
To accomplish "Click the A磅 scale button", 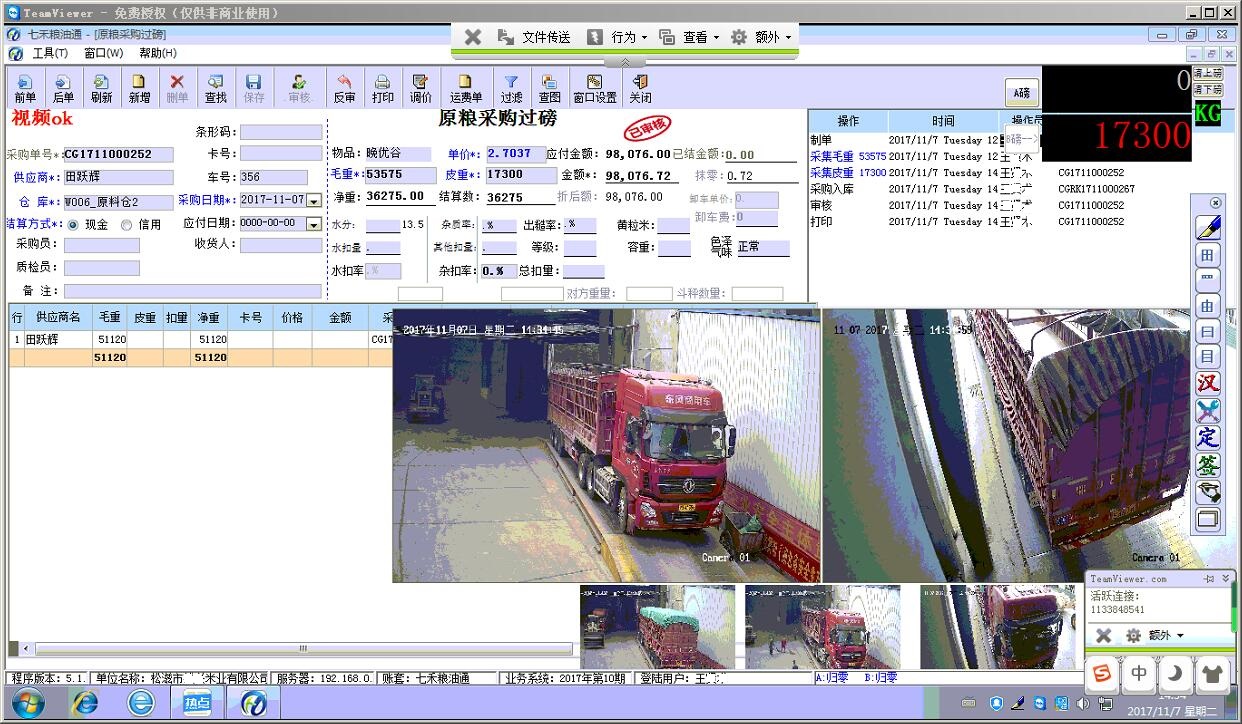I will [x=1022, y=93].
